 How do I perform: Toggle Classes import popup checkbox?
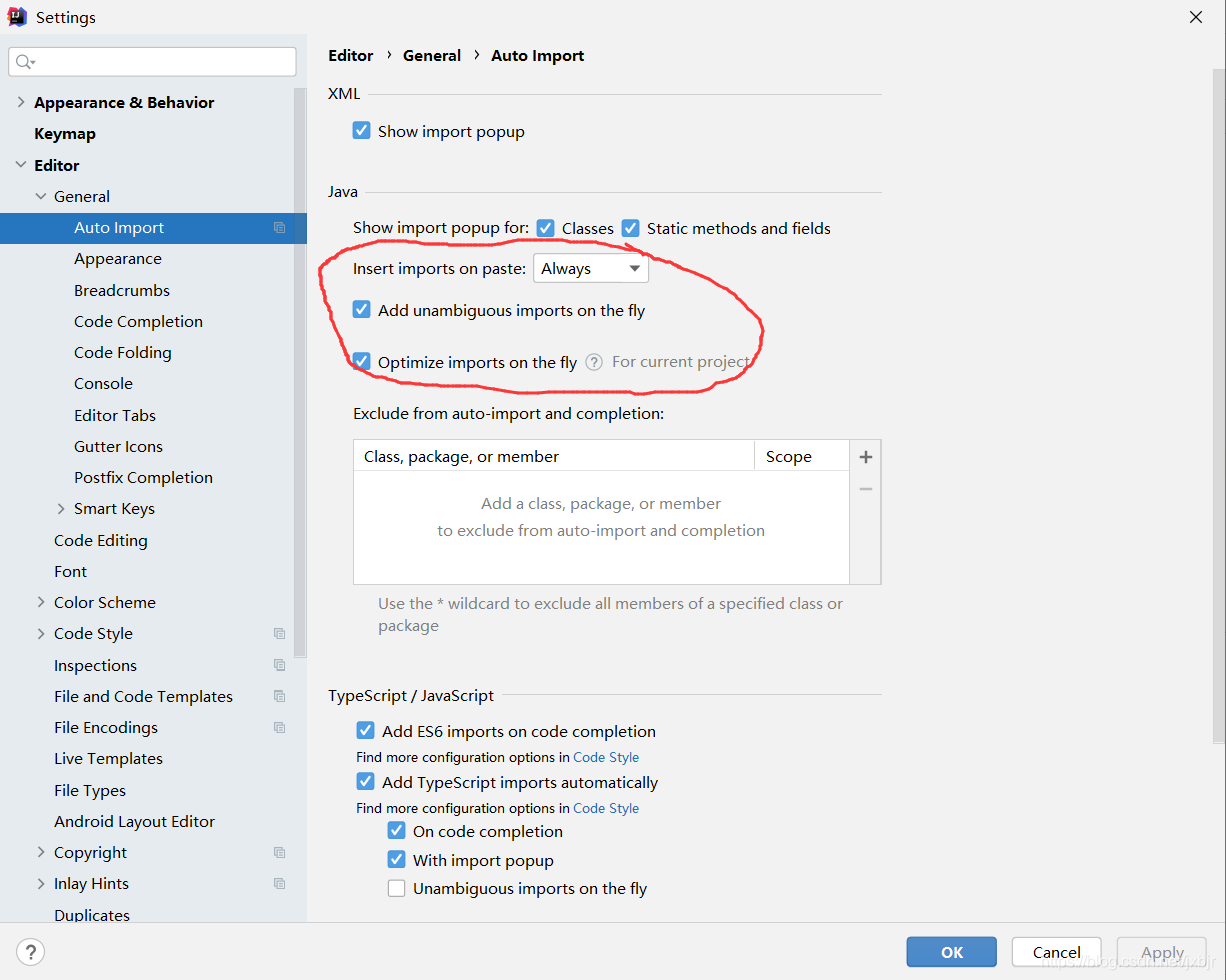pyautogui.click(x=545, y=228)
